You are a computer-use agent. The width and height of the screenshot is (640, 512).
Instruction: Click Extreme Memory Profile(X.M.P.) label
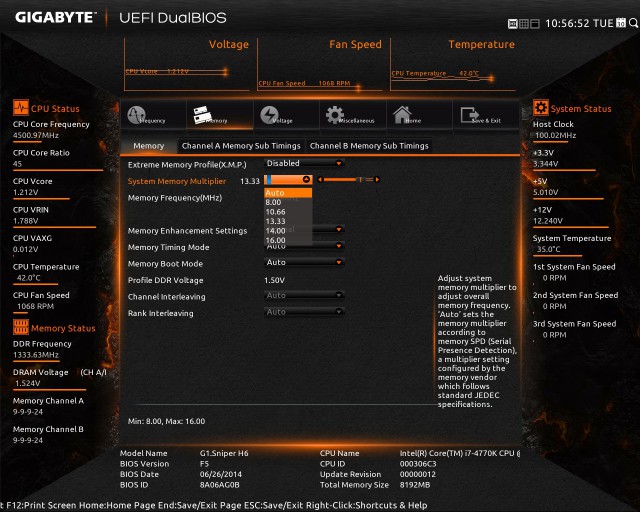[187, 165]
